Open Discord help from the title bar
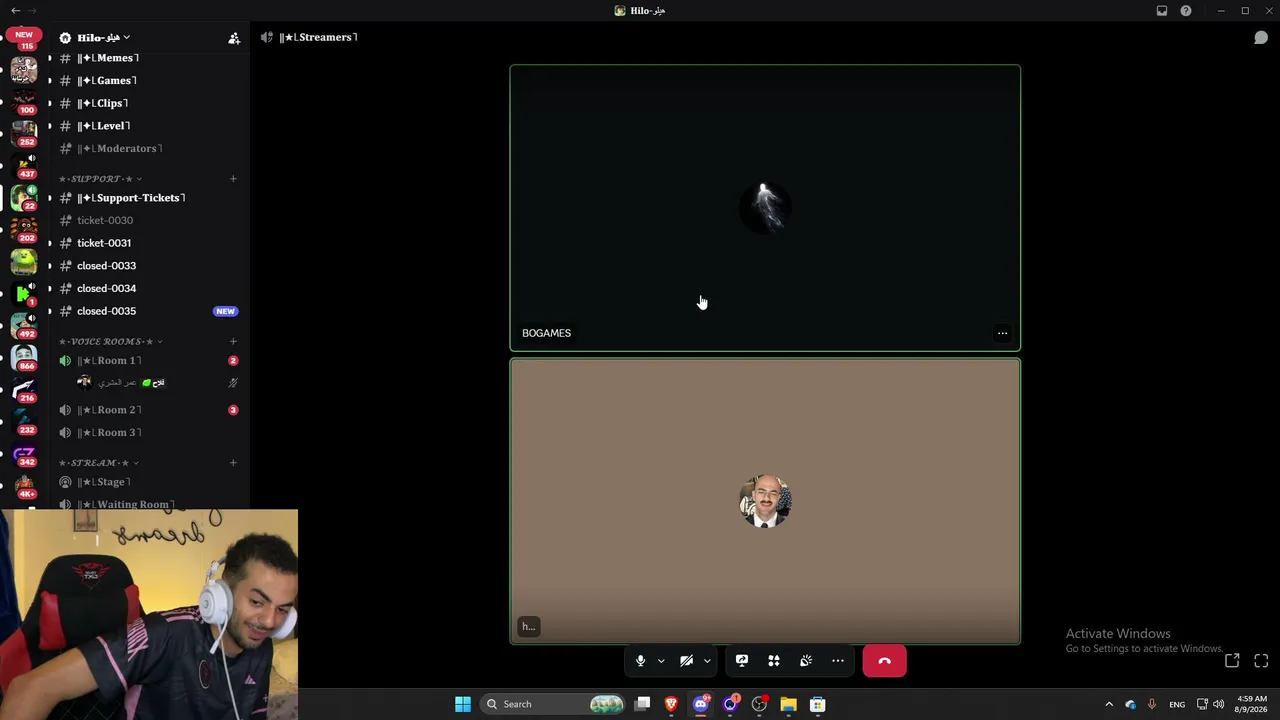This screenshot has height=720, width=1280. (1186, 11)
